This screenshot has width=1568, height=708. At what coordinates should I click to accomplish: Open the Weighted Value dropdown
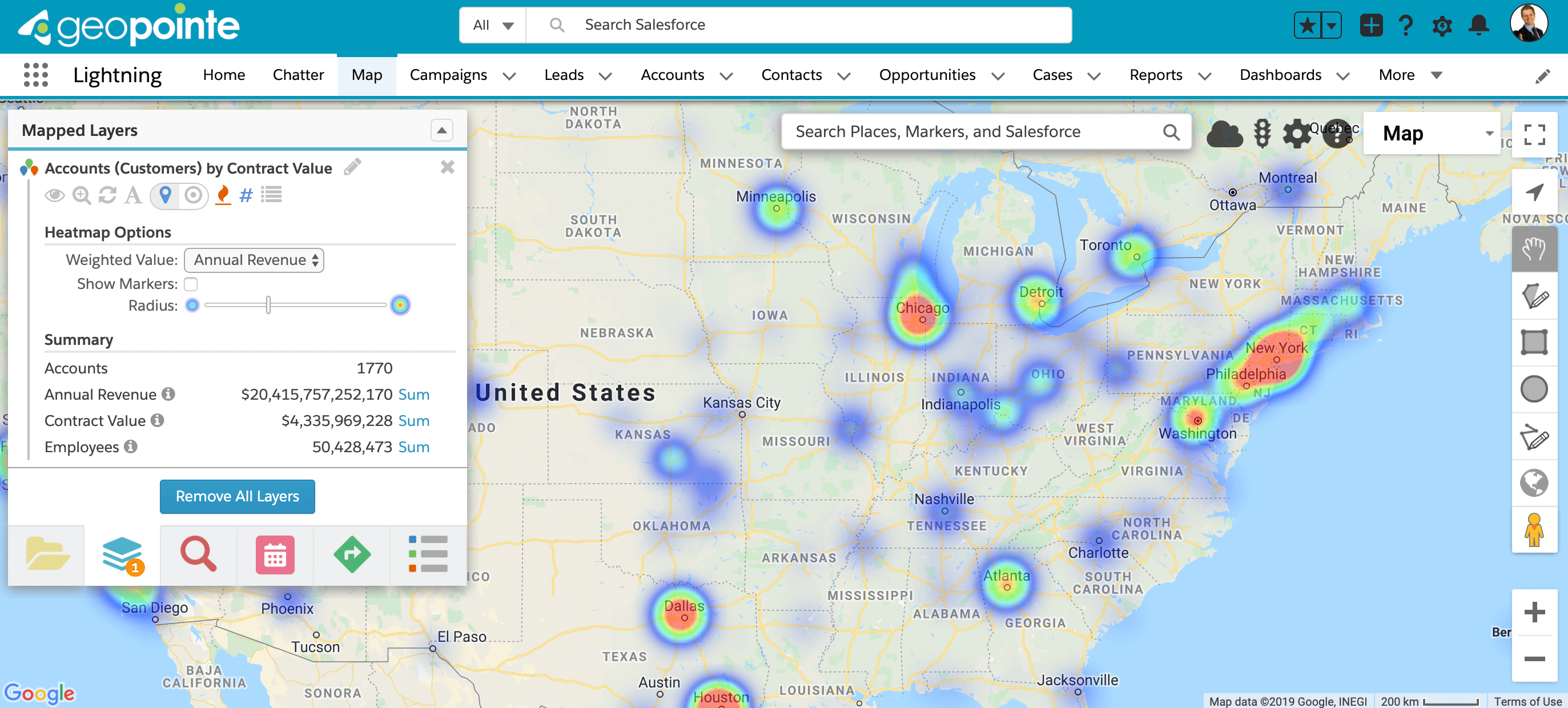[x=254, y=260]
